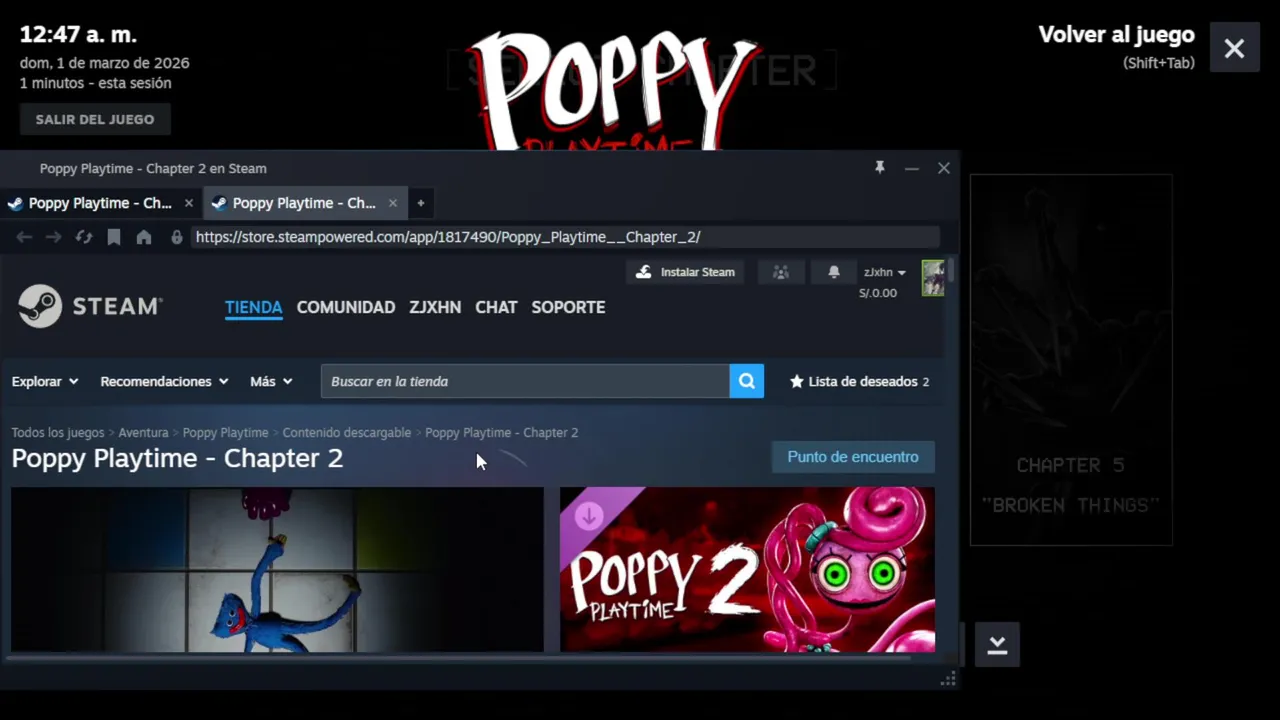Expand the zJxhn account dropdown
Screen dimensions: 1280x720
pyautogui.click(x=885, y=272)
